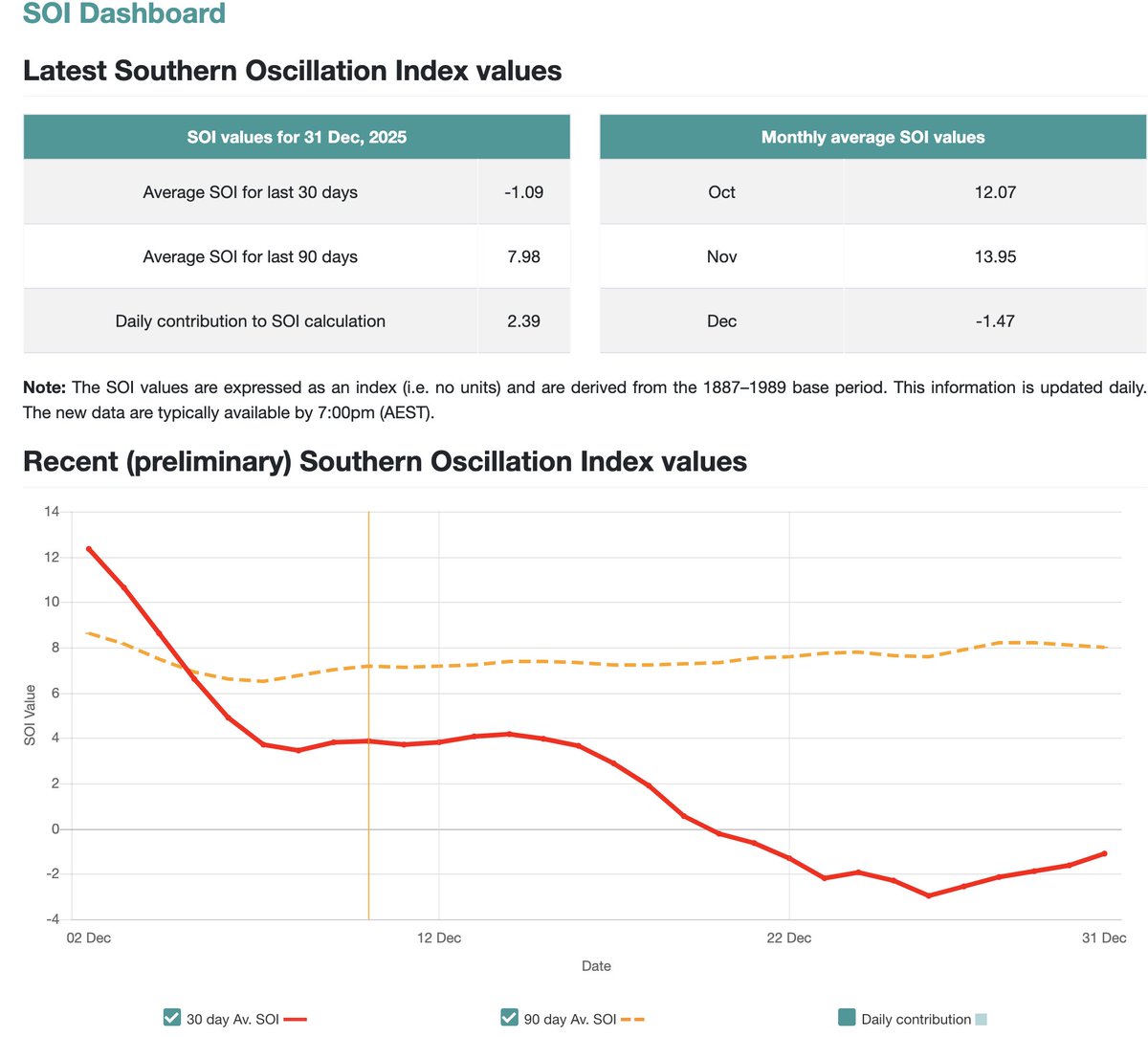Click the 'Monthly average SOI values' header
This screenshot has width=1148, height=1037.
tap(872, 137)
